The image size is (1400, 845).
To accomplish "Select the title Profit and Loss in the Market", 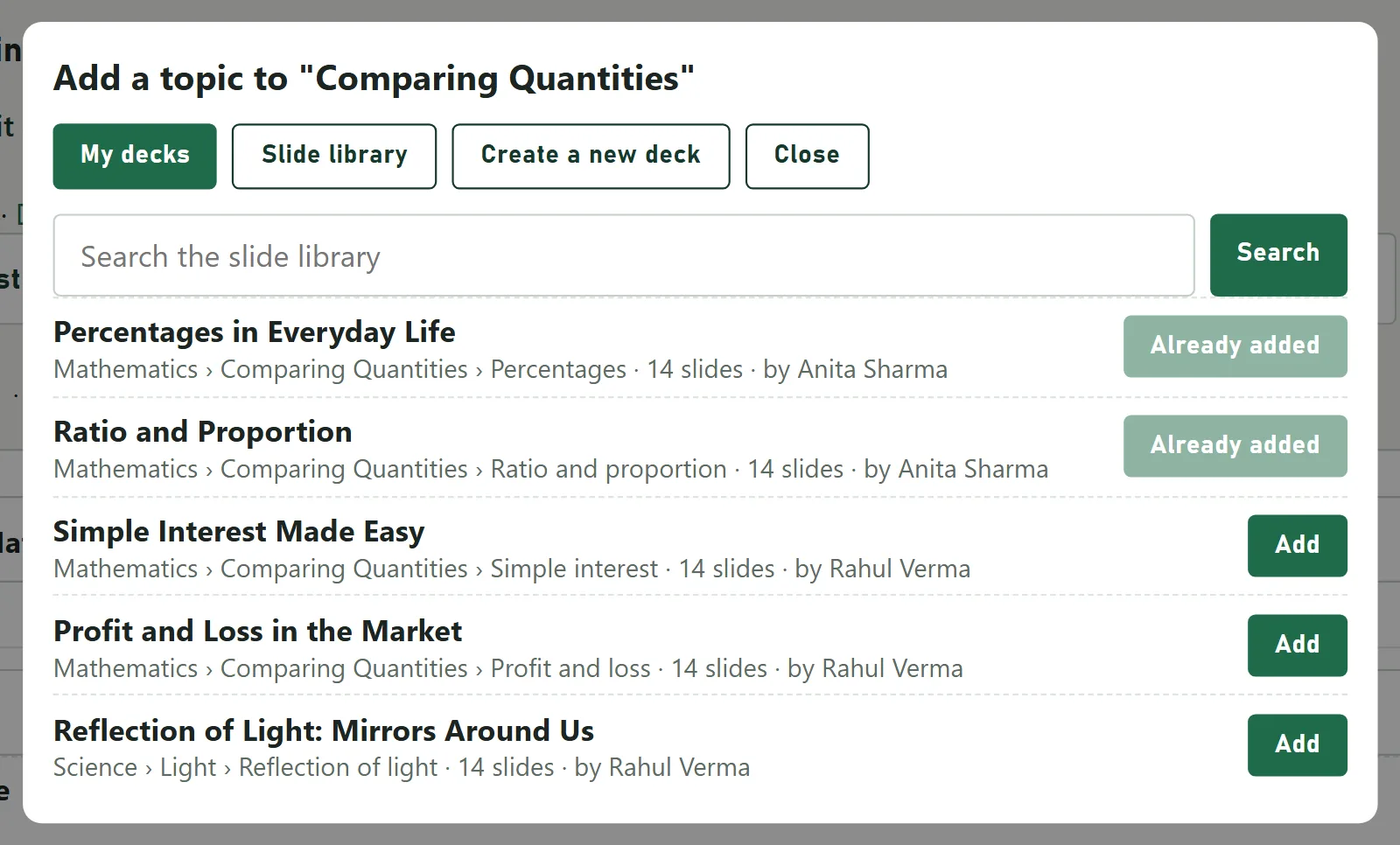I will pyautogui.click(x=258, y=632).
